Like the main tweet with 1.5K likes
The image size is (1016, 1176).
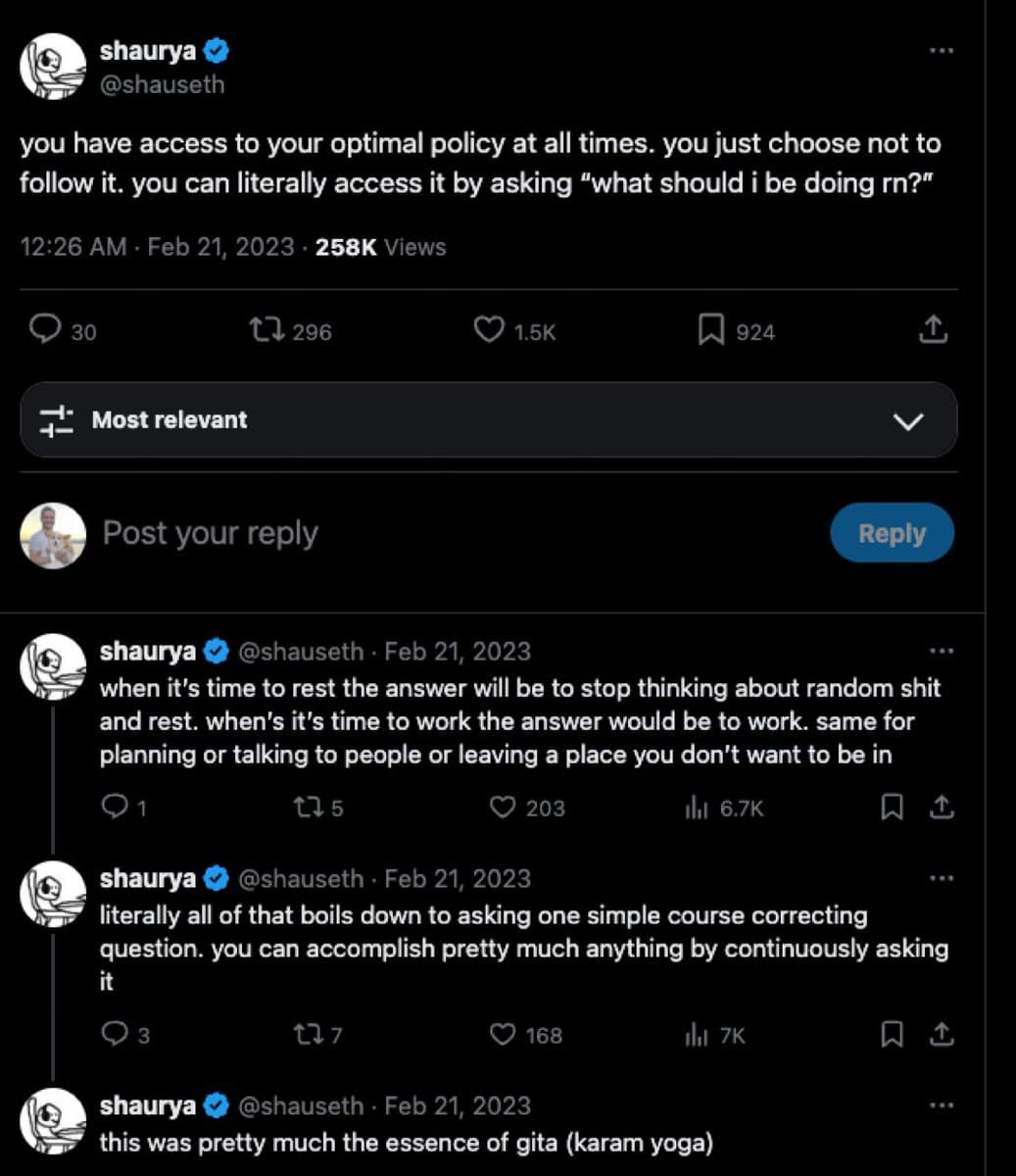(488, 330)
